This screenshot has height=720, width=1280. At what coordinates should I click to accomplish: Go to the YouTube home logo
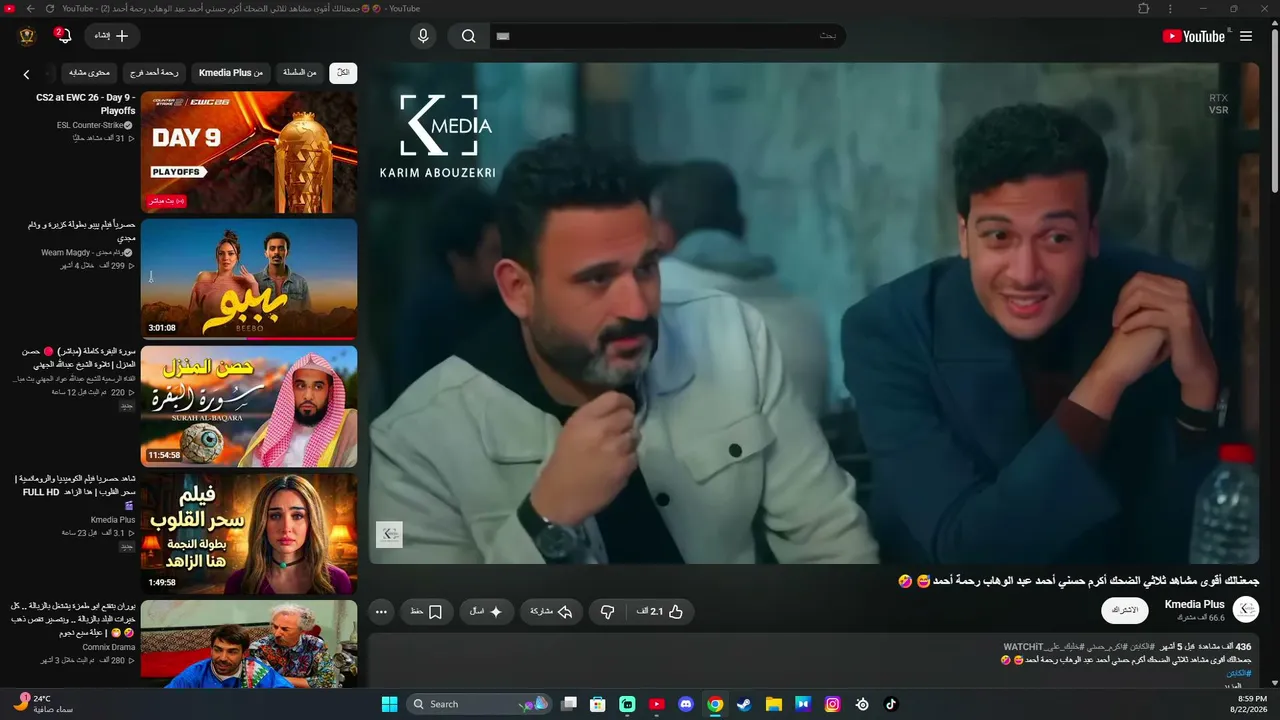[1193, 36]
